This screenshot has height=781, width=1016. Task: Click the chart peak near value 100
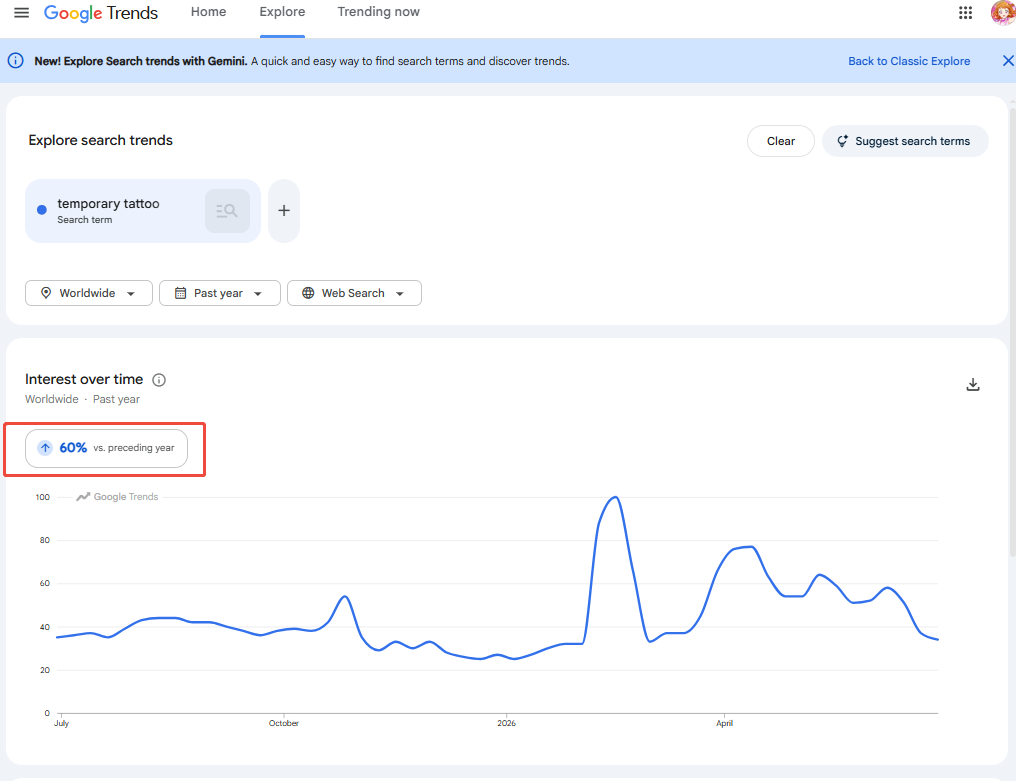pyautogui.click(x=616, y=498)
